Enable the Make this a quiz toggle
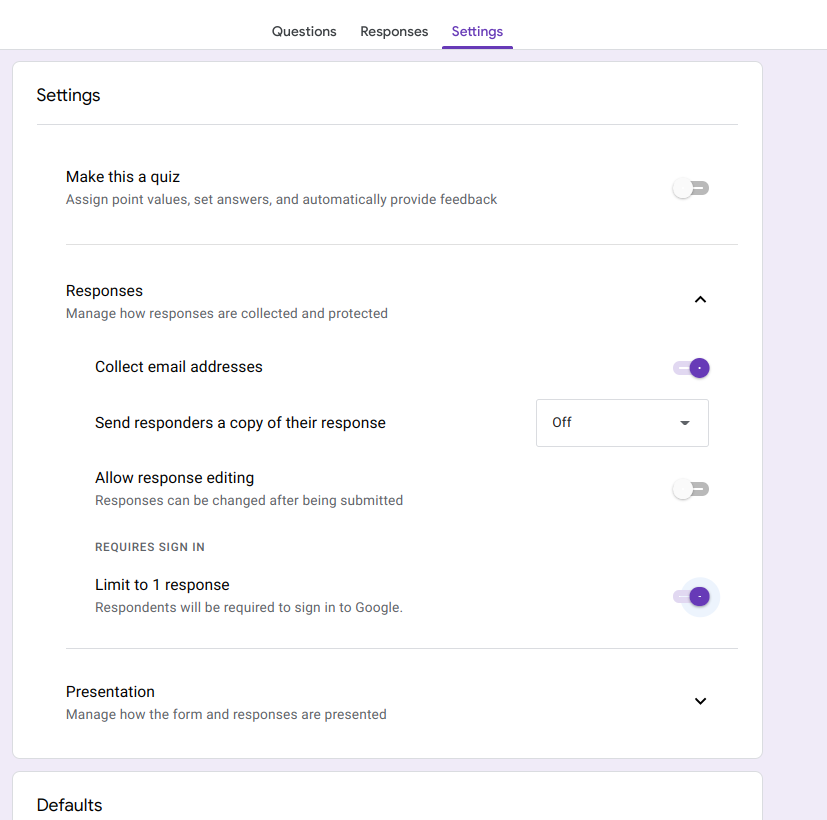Screen dimensions: 827x820 point(691,188)
